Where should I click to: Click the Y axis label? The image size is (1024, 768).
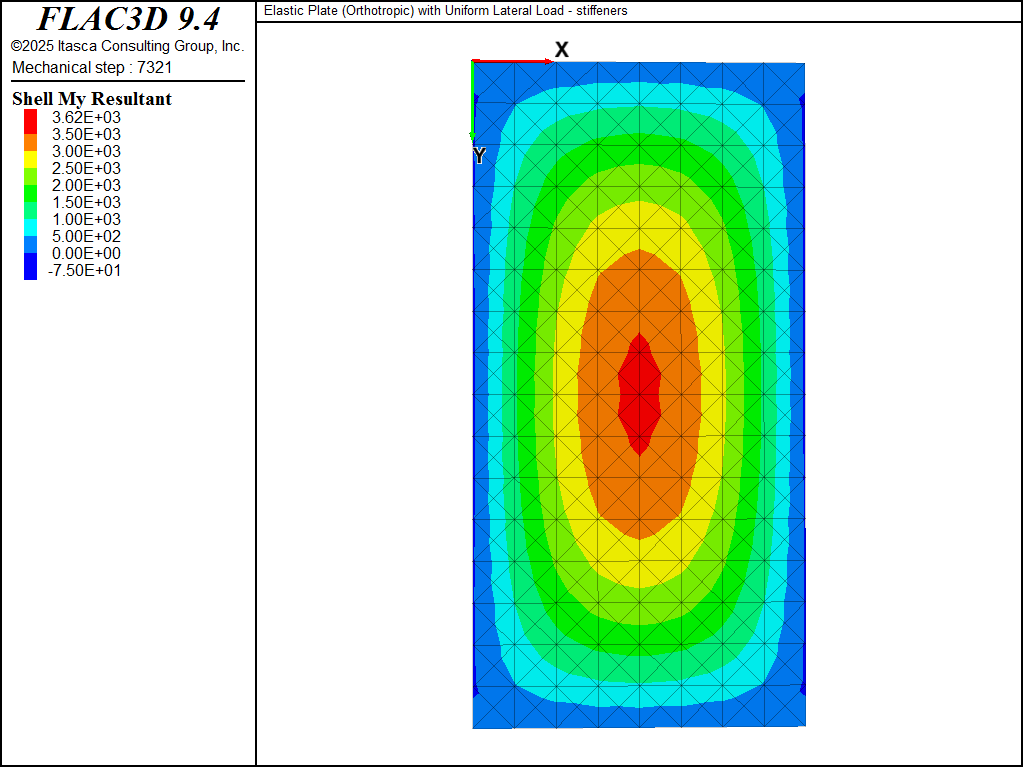click(479, 156)
